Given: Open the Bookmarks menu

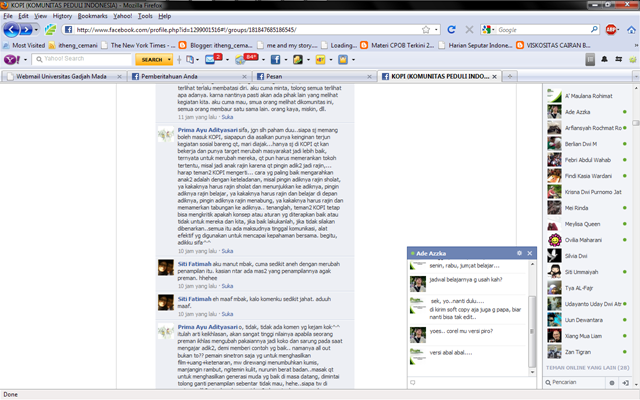Looking at the screenshot, I should [92, 16].
